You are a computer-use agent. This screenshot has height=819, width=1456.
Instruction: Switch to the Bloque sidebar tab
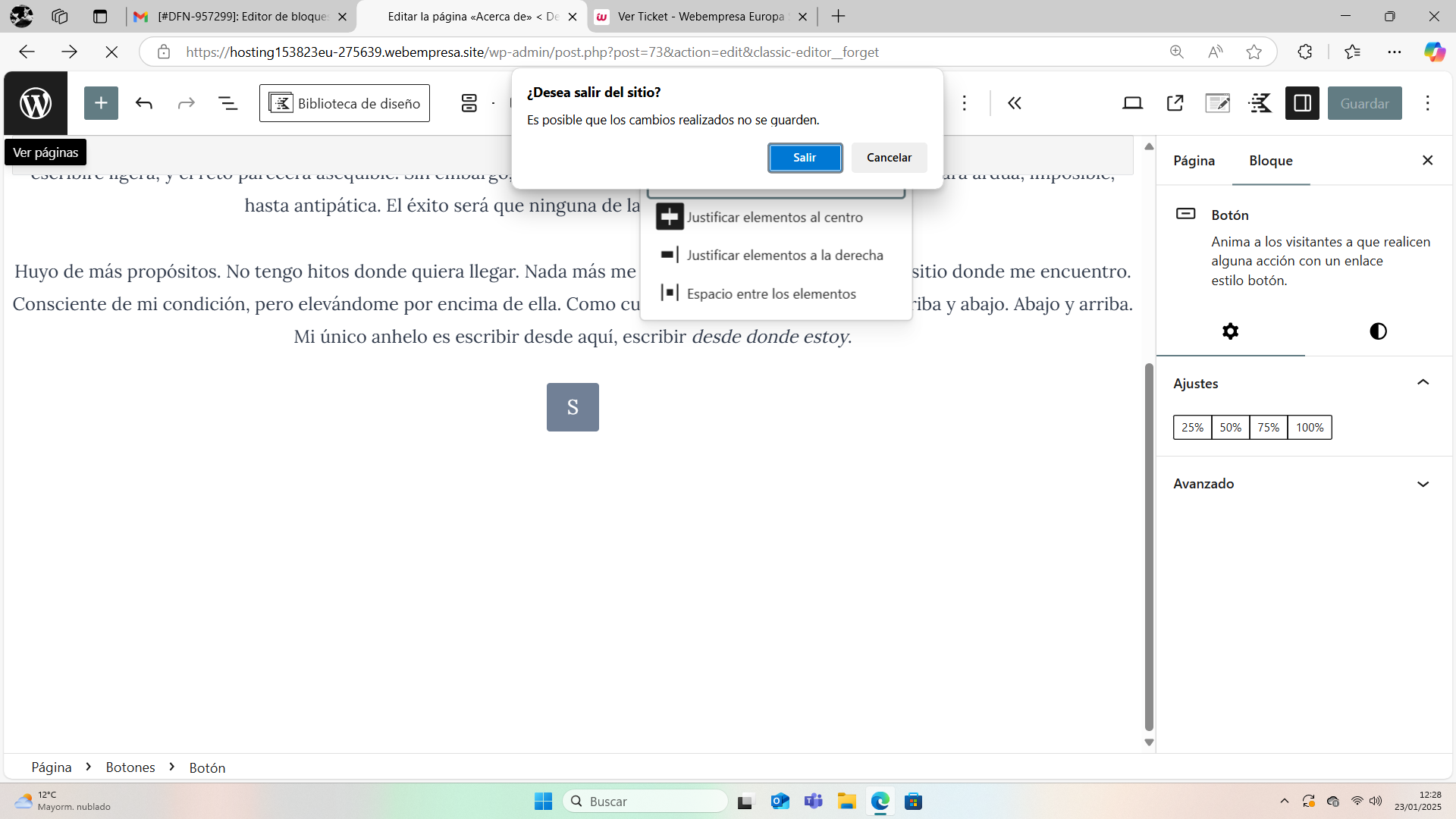1271,161
